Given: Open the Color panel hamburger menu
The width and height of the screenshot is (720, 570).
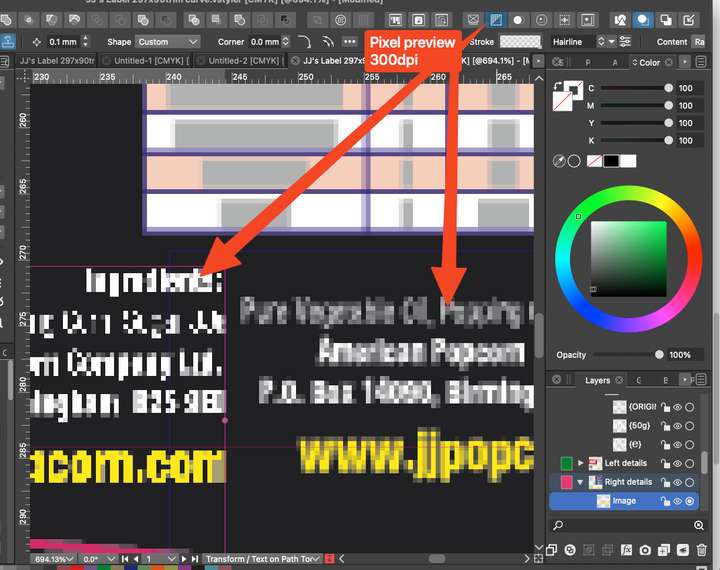Looking at the screenshot, I should tap(701, 62).
